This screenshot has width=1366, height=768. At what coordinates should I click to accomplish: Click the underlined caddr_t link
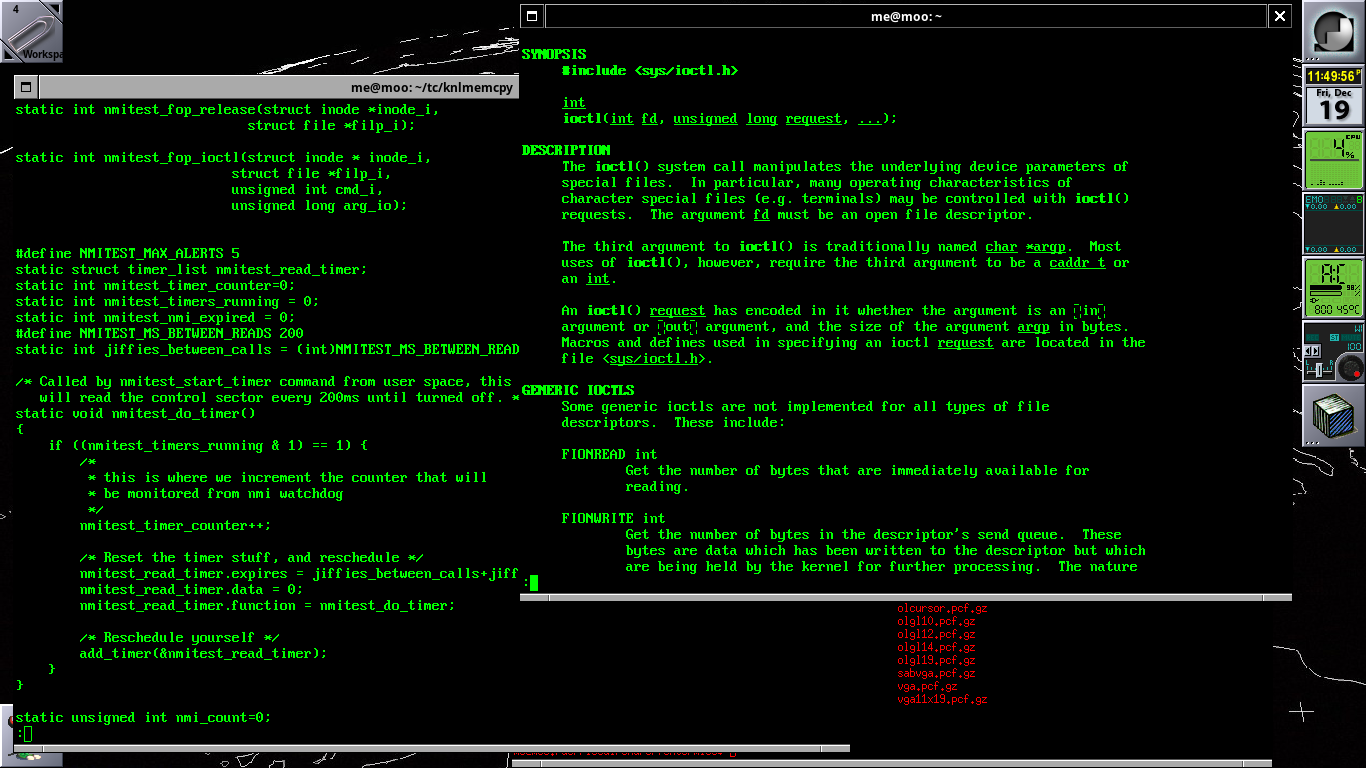[x=1077, y=262]
